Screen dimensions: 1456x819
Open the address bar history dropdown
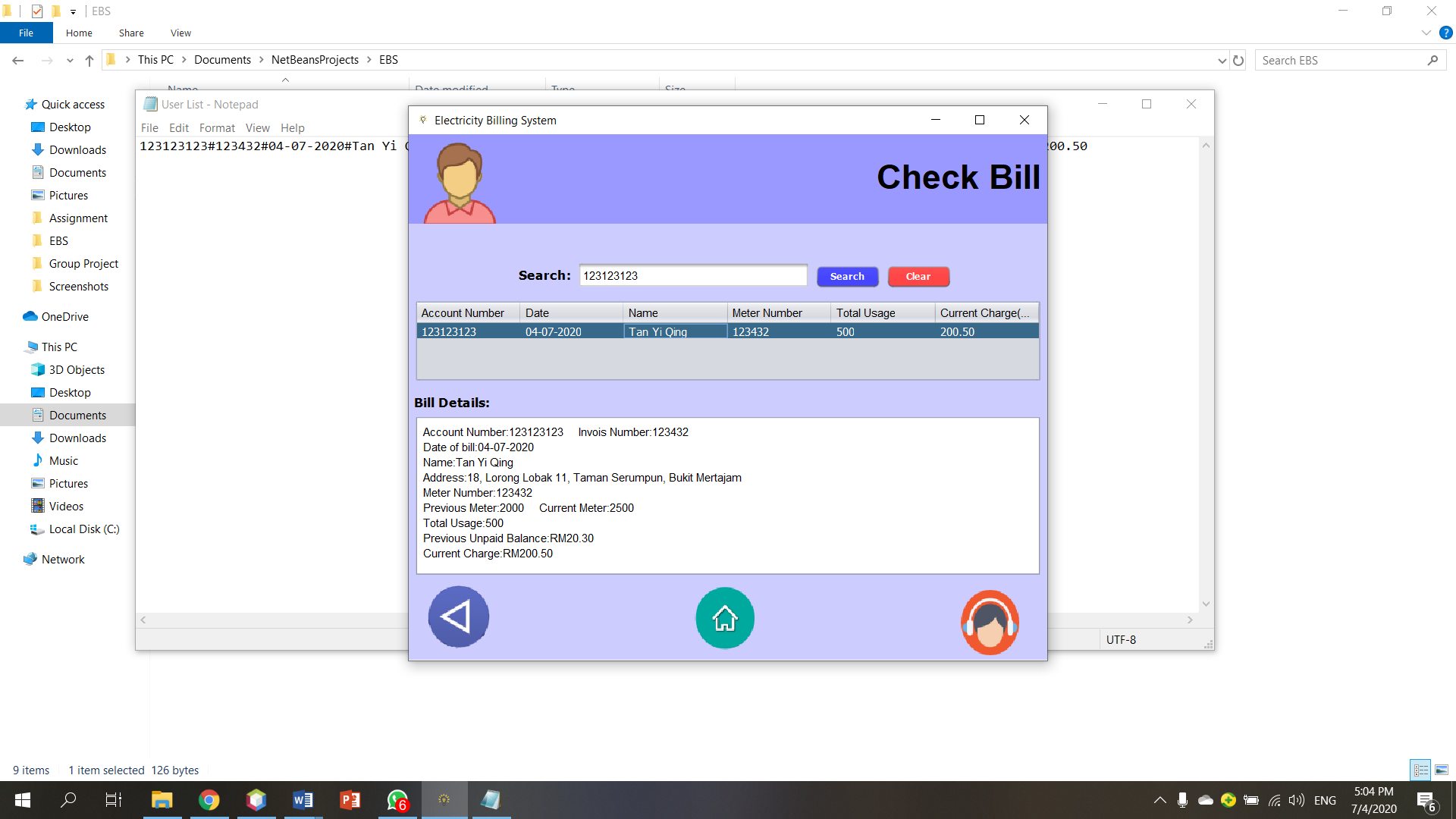(x=1222, y=60)
